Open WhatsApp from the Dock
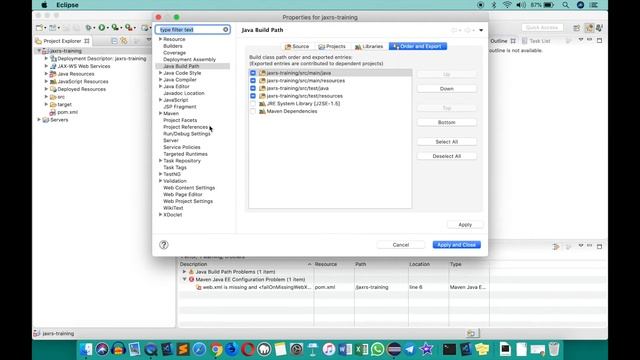The image size is (640, 360). click(378, 349)
